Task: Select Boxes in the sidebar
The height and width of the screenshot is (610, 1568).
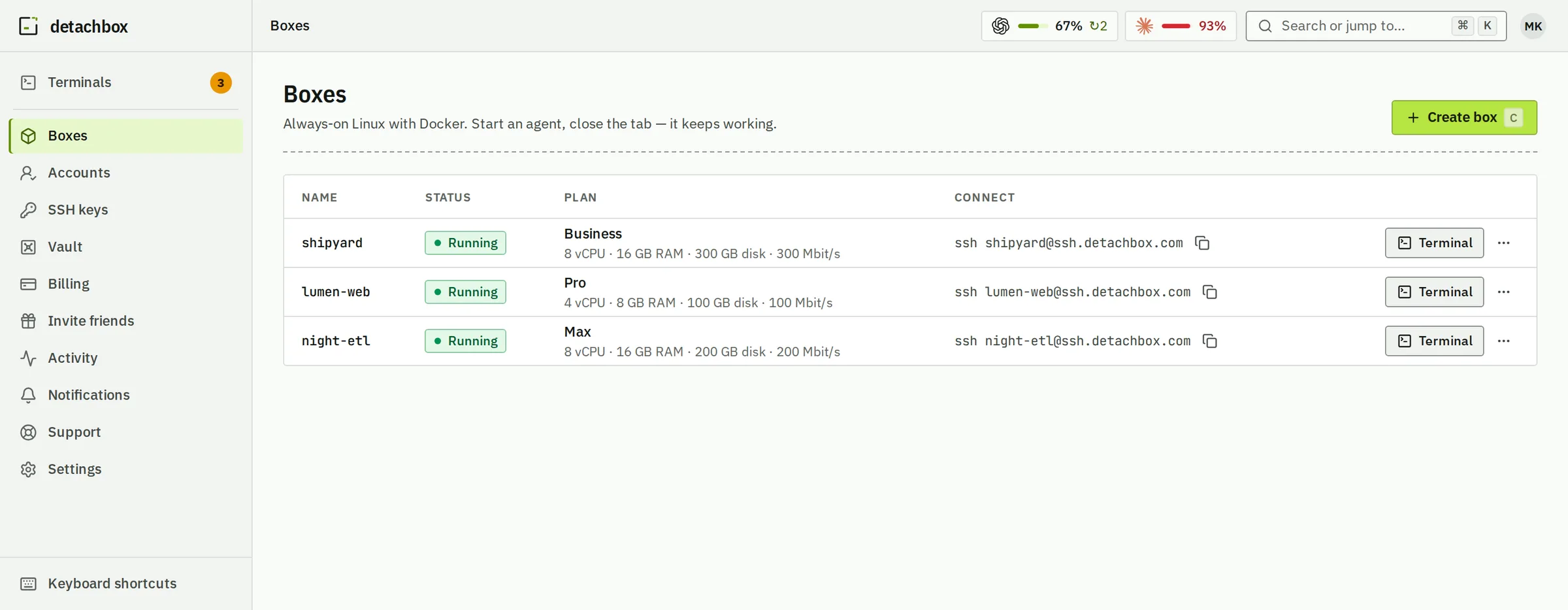Action: click(125, 135)
